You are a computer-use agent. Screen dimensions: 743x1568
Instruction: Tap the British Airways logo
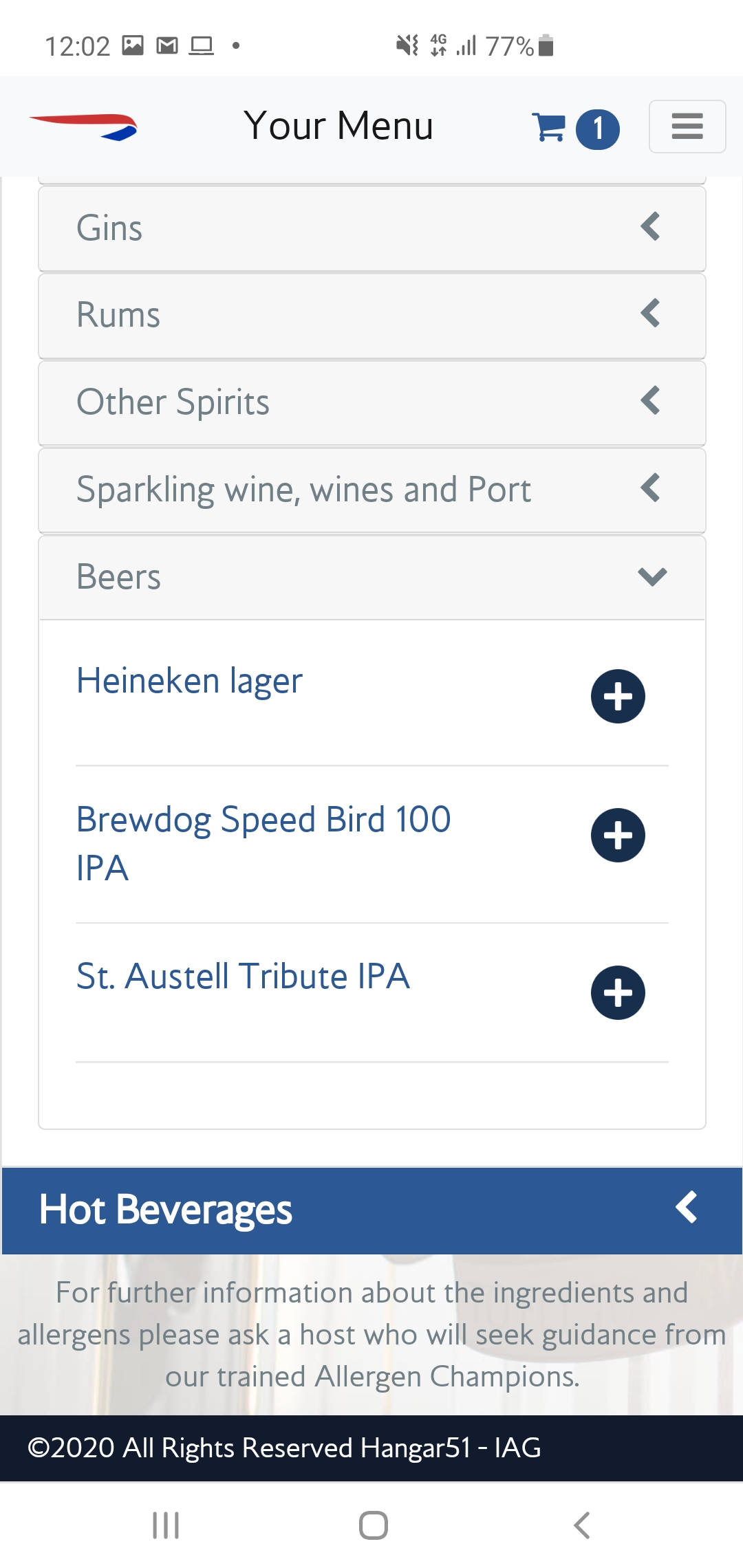pyautogui.click(x=83, y=127)
